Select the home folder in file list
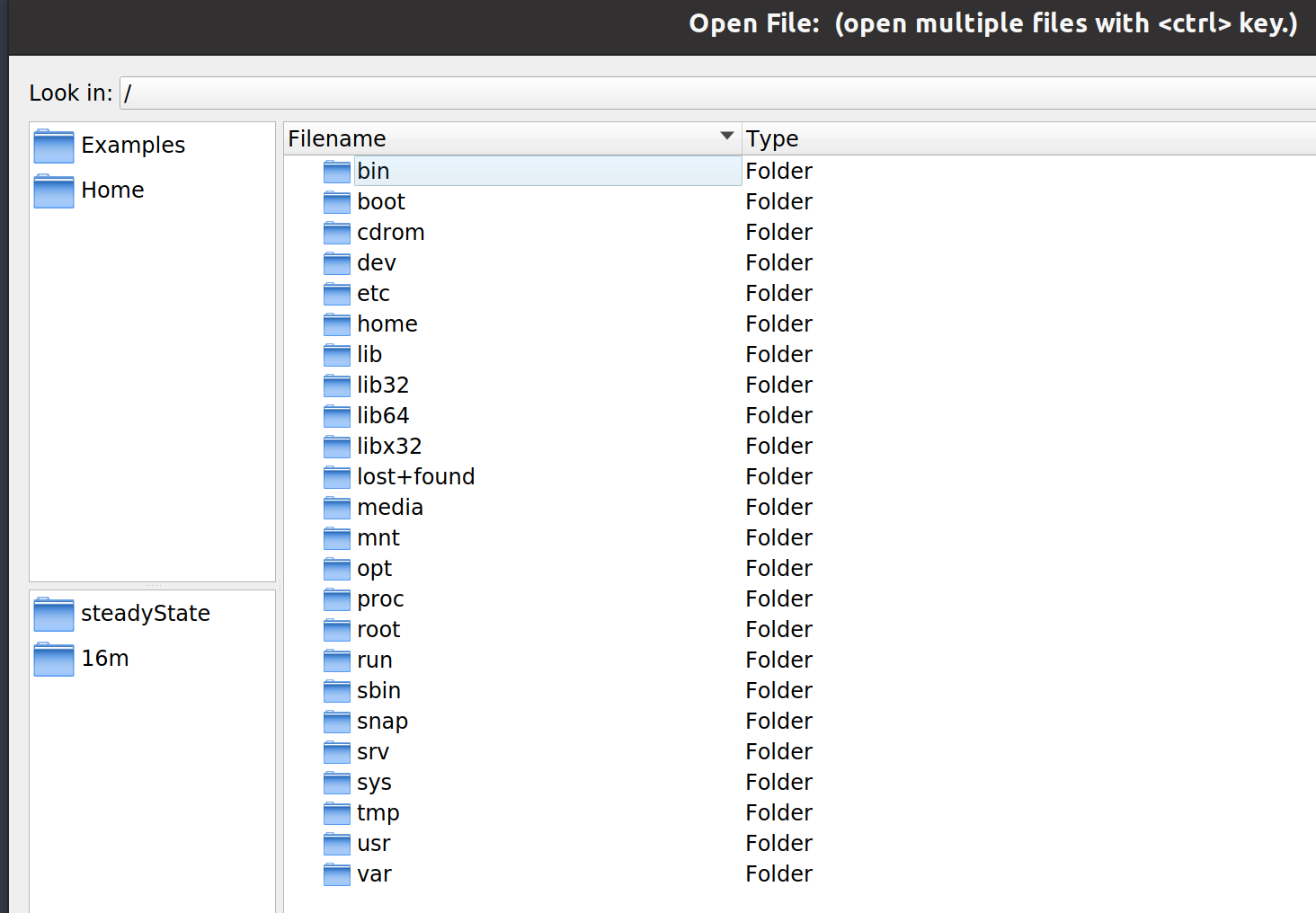The height and width of the screenshot is (913, 1316). (387, 324)
